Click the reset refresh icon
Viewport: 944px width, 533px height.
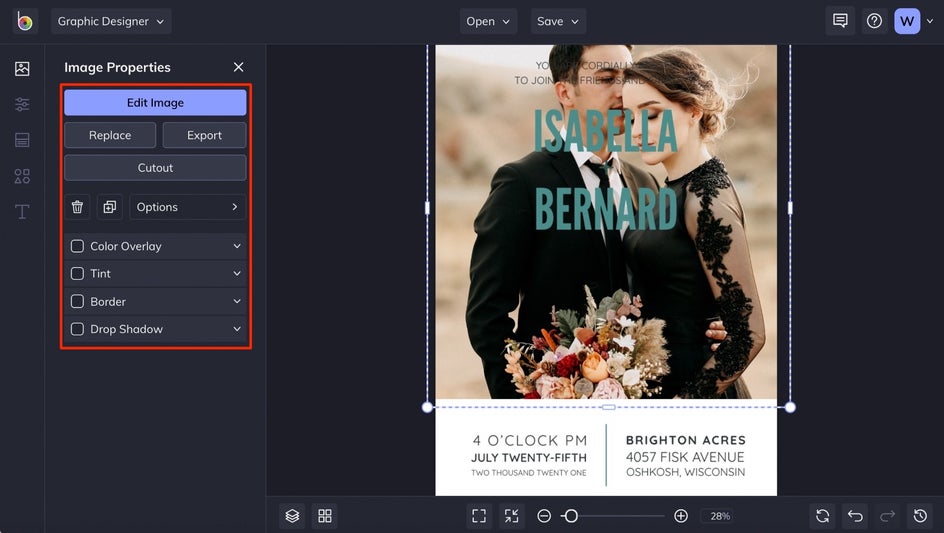point(822,516)
